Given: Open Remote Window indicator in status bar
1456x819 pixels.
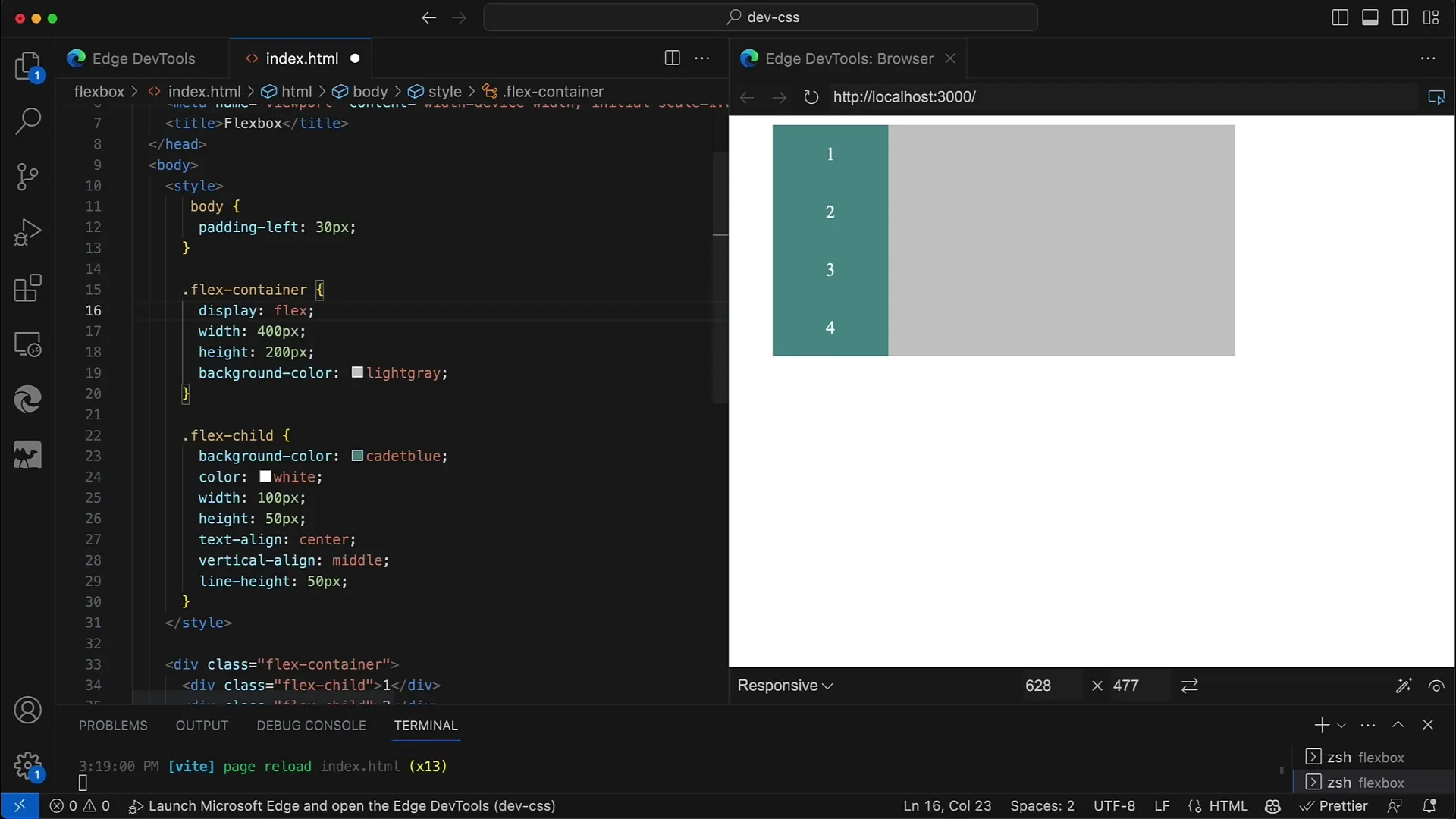Looking at the screenshot, I should click(20, 806).
